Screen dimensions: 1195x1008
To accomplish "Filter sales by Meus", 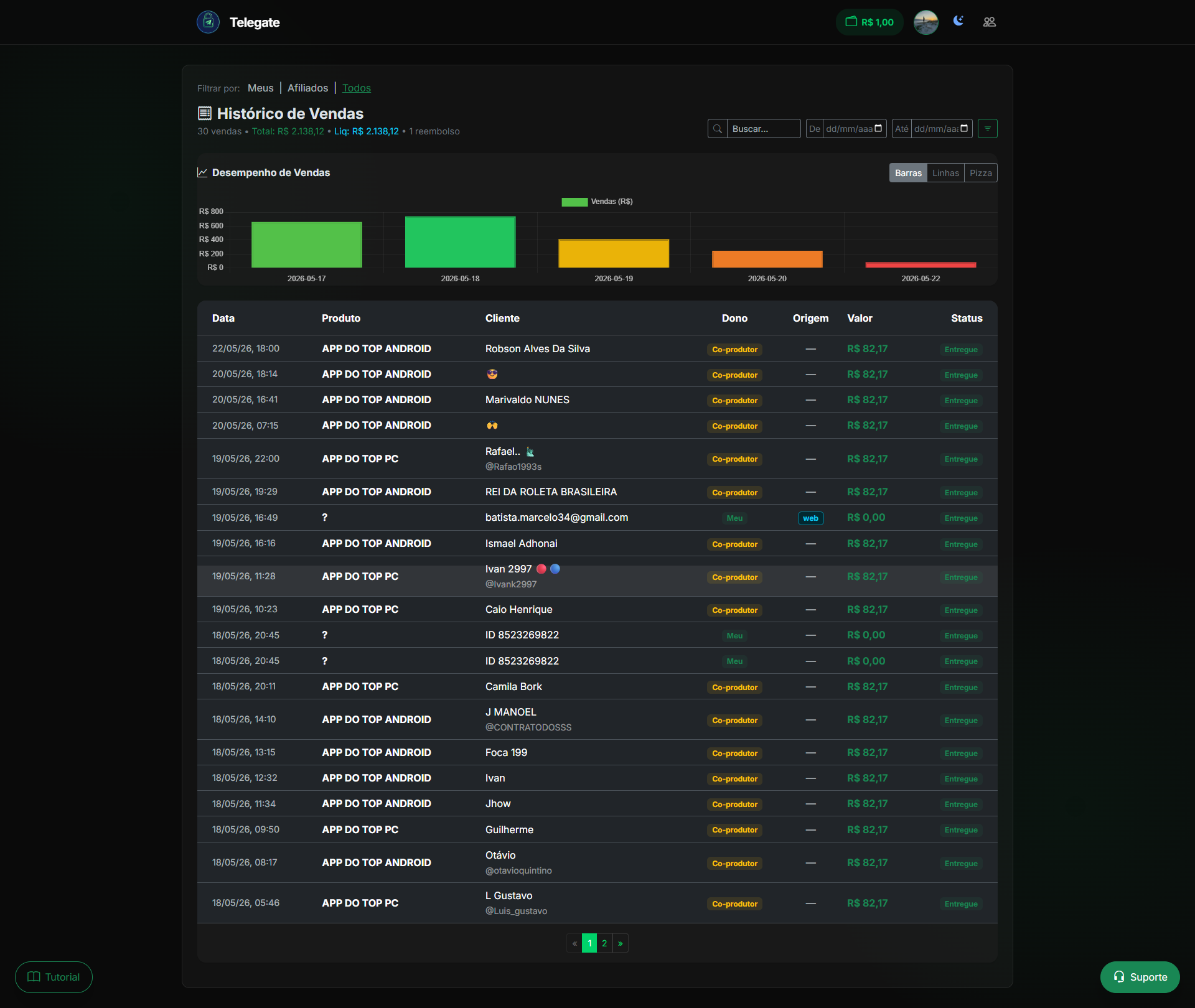I will (260, 88).
